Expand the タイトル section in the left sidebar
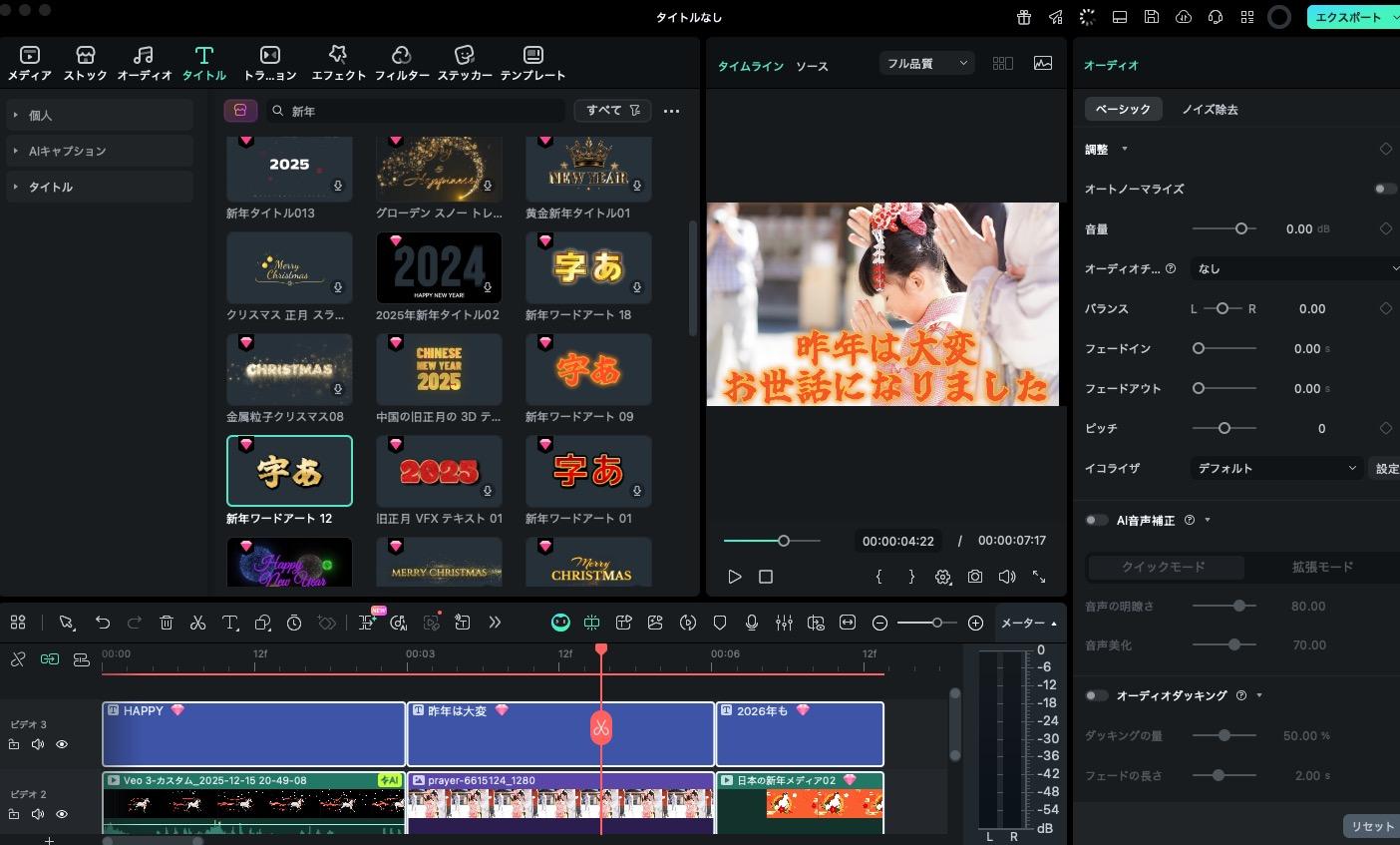 [x=48, y=187]
